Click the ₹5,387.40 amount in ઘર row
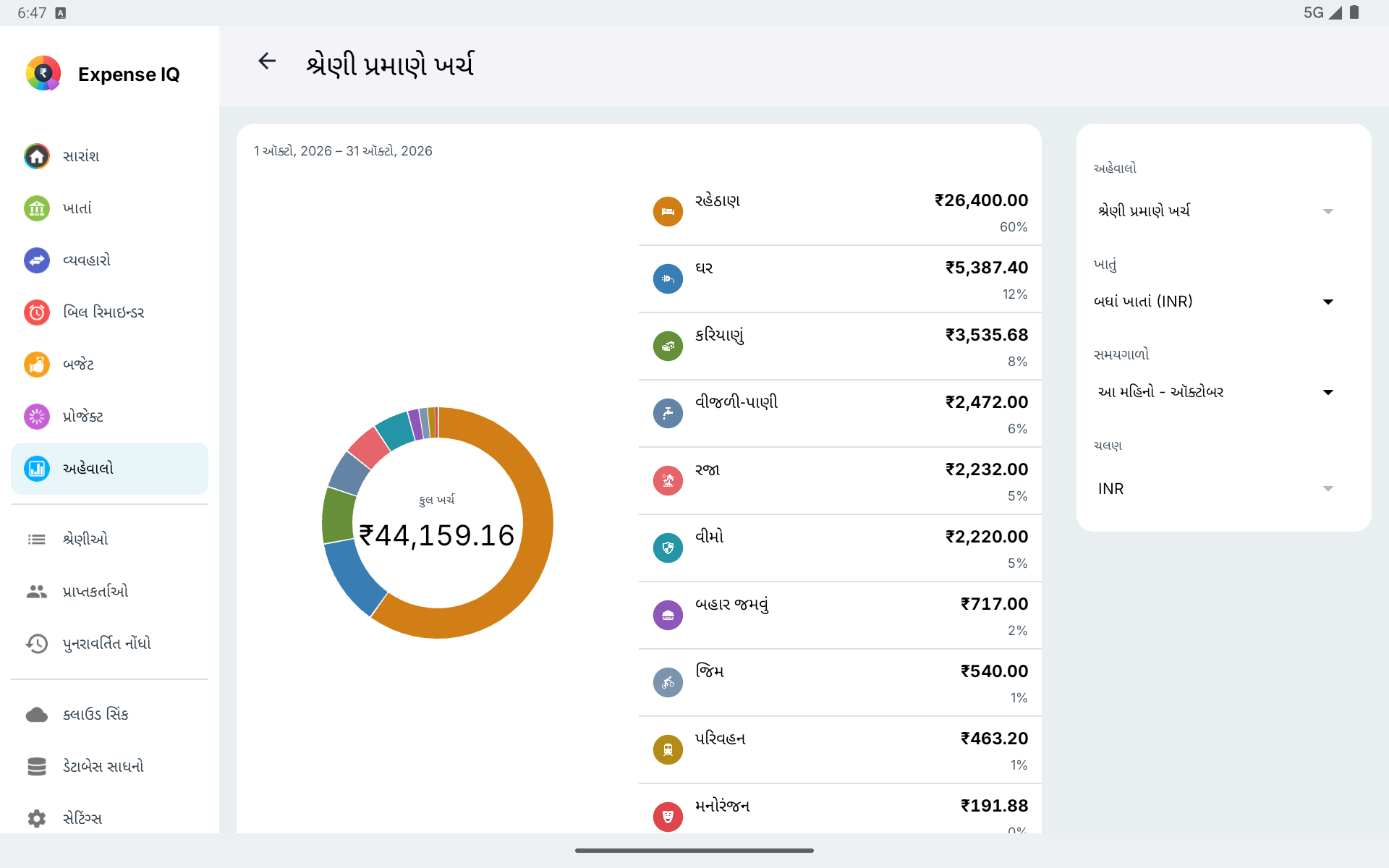 pyautogui.click(x=987, y=268)
